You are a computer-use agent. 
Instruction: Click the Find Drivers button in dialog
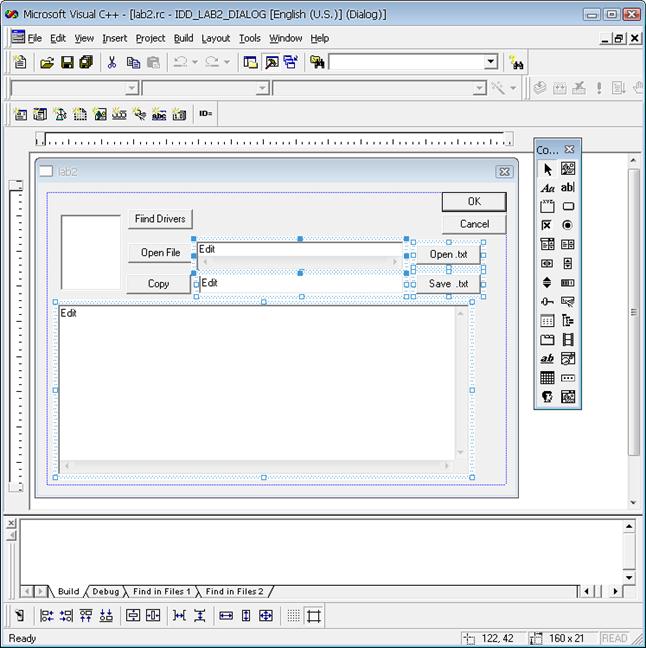(x=160, y=219)
